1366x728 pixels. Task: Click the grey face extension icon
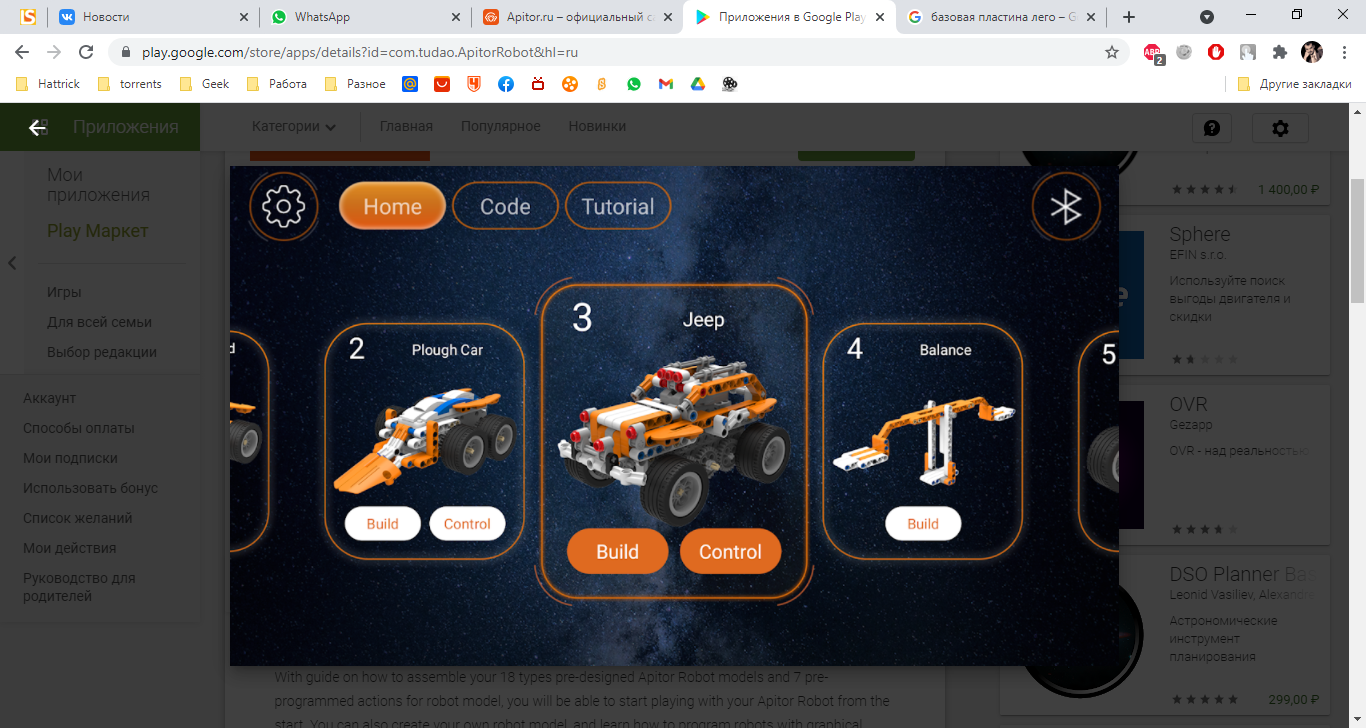tap(1185, 52)
